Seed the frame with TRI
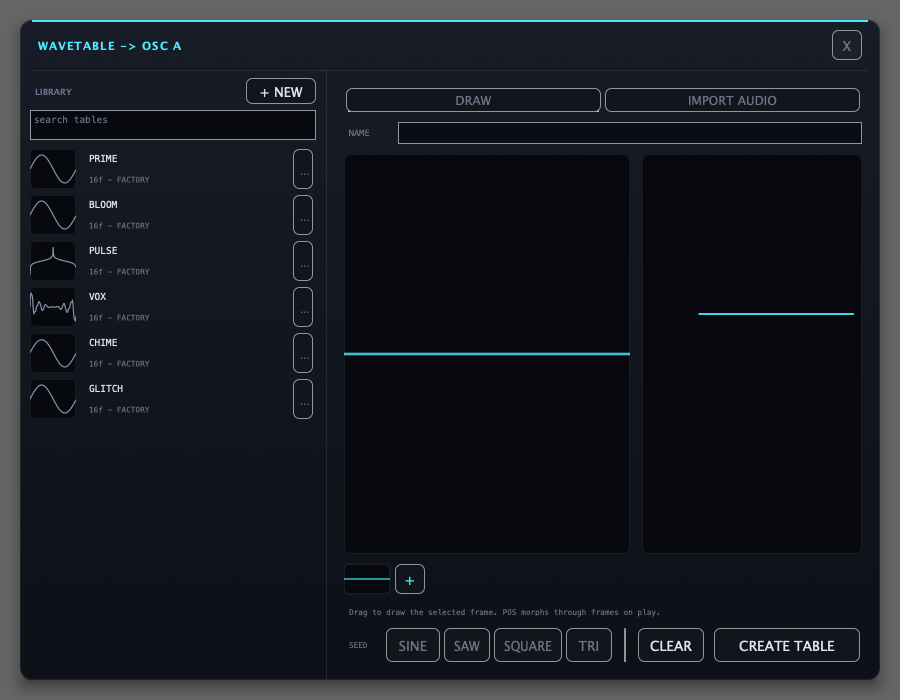Viewport: 900px width, 700px height. 588,645
